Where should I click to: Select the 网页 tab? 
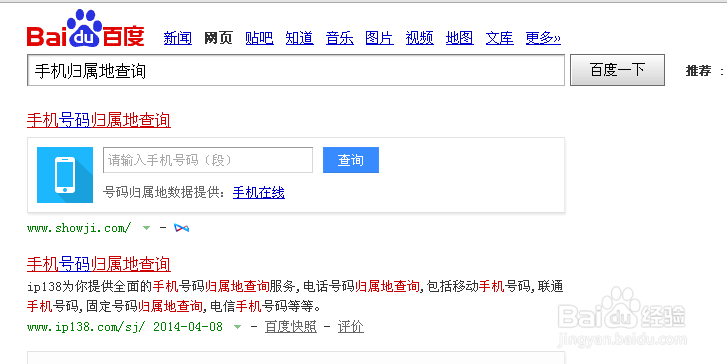(218, 38)
